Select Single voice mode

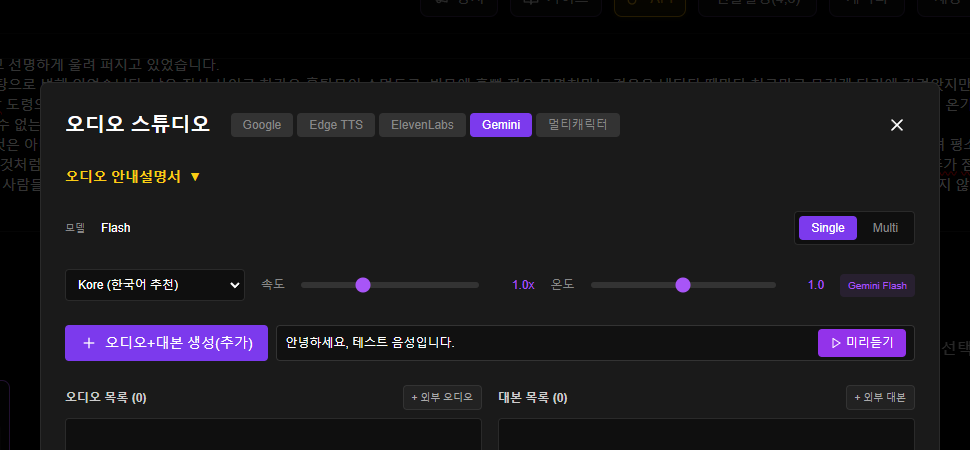(x=827, y=228)
